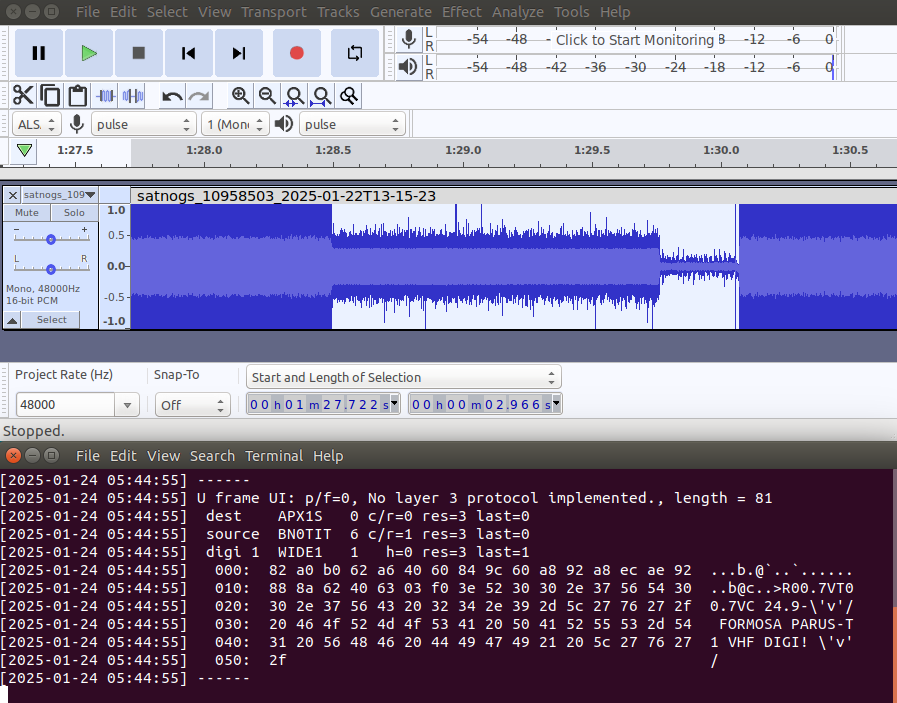
Task: Click the microphone icon beside recording device
Action: coord(77,124)
